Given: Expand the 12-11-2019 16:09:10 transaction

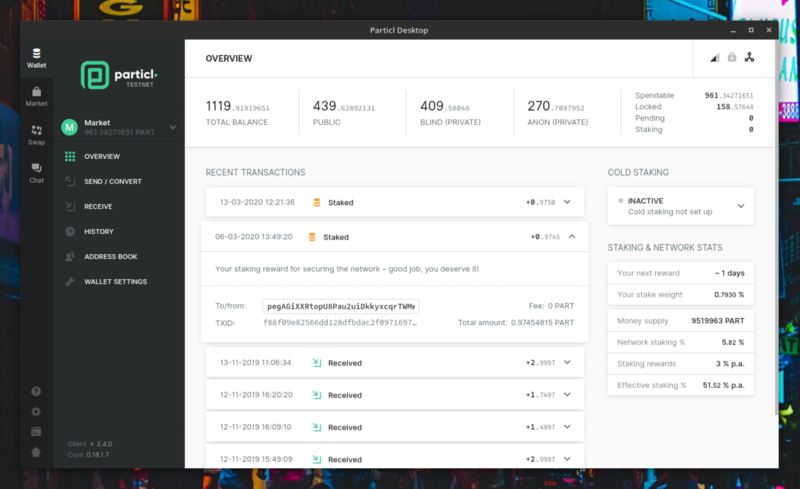Looking at the screenshot, I should point(567,427).
